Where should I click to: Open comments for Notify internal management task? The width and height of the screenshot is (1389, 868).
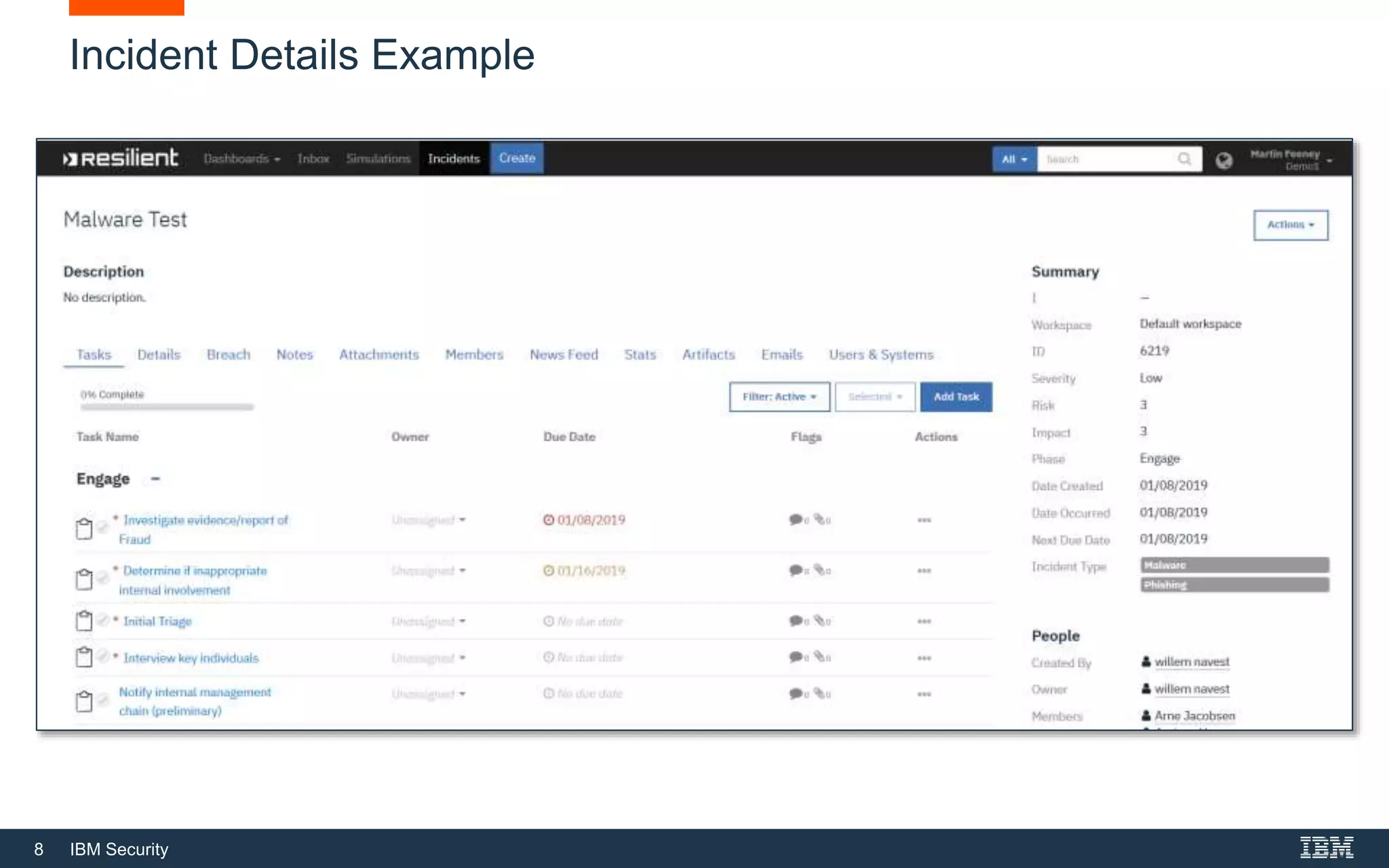pyautogui.click(x=799, y=694)
